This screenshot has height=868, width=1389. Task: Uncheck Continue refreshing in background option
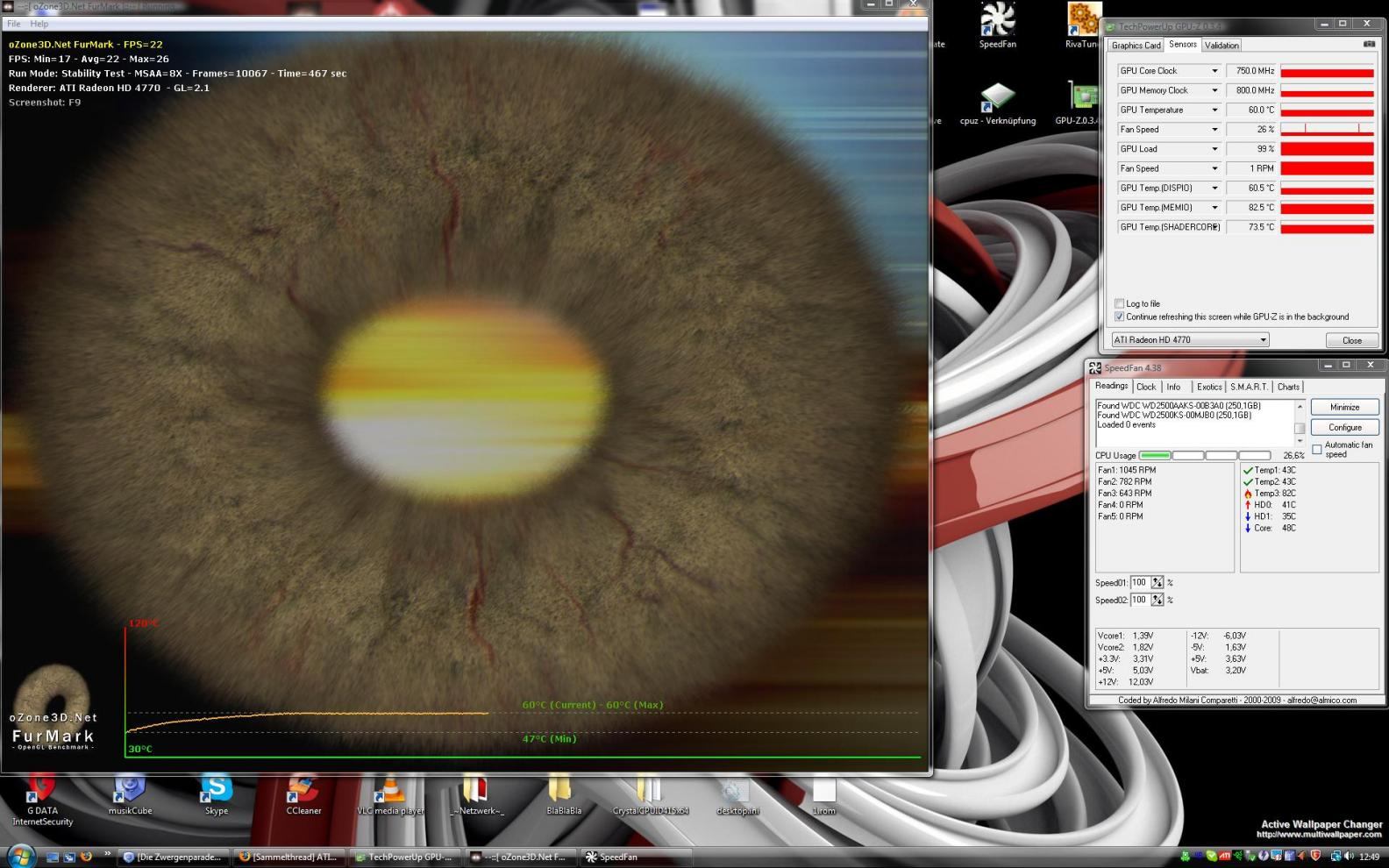[1119, 317]
